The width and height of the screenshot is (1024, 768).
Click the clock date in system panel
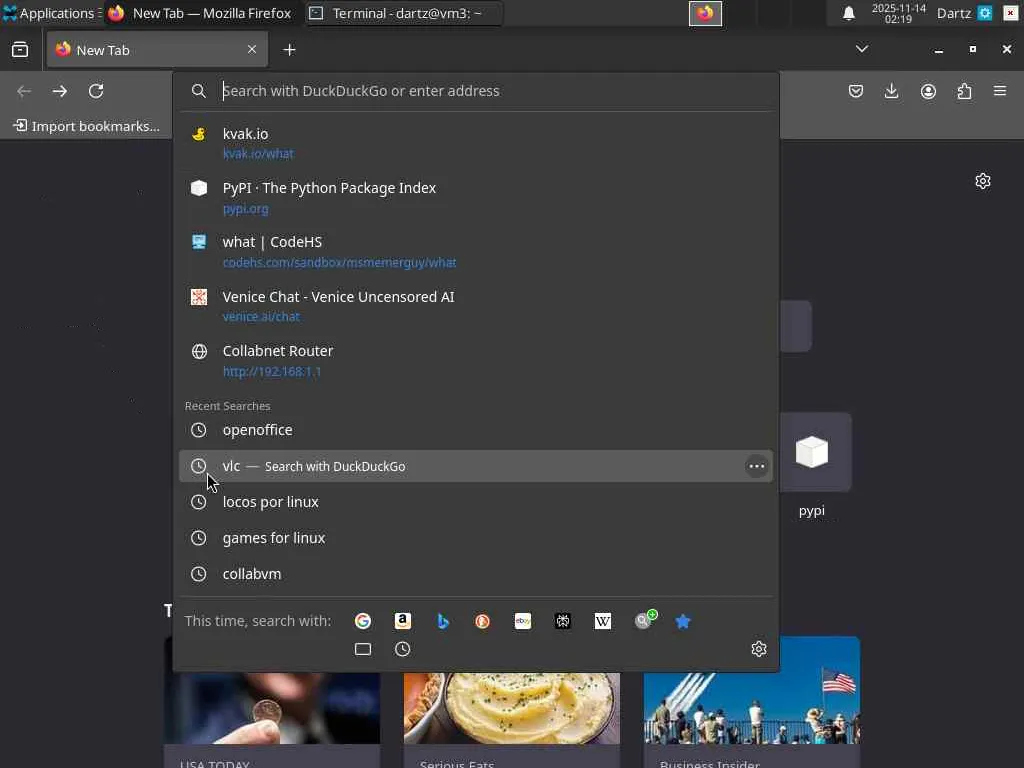(899, 13)
